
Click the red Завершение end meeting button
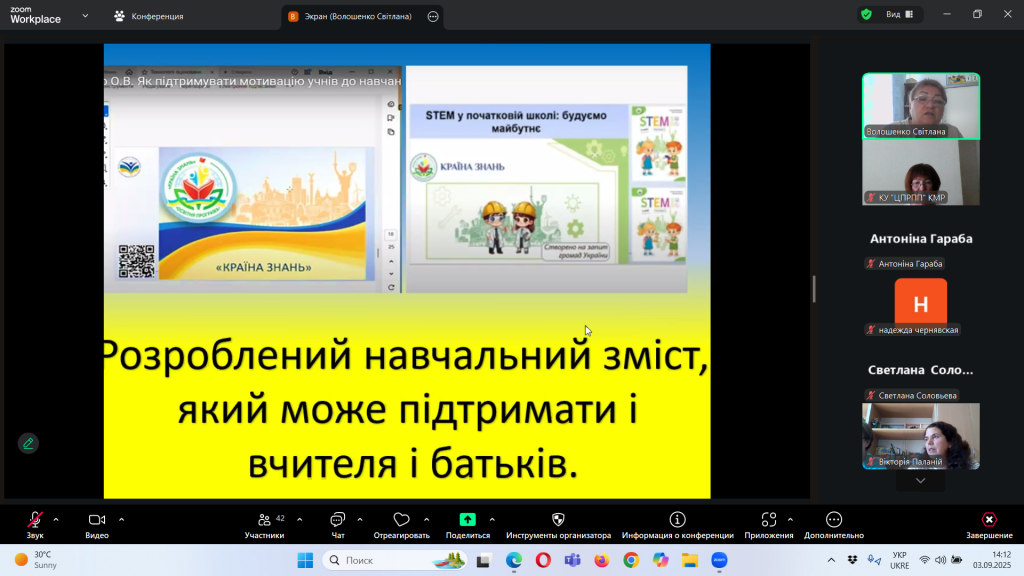(988, 521)
